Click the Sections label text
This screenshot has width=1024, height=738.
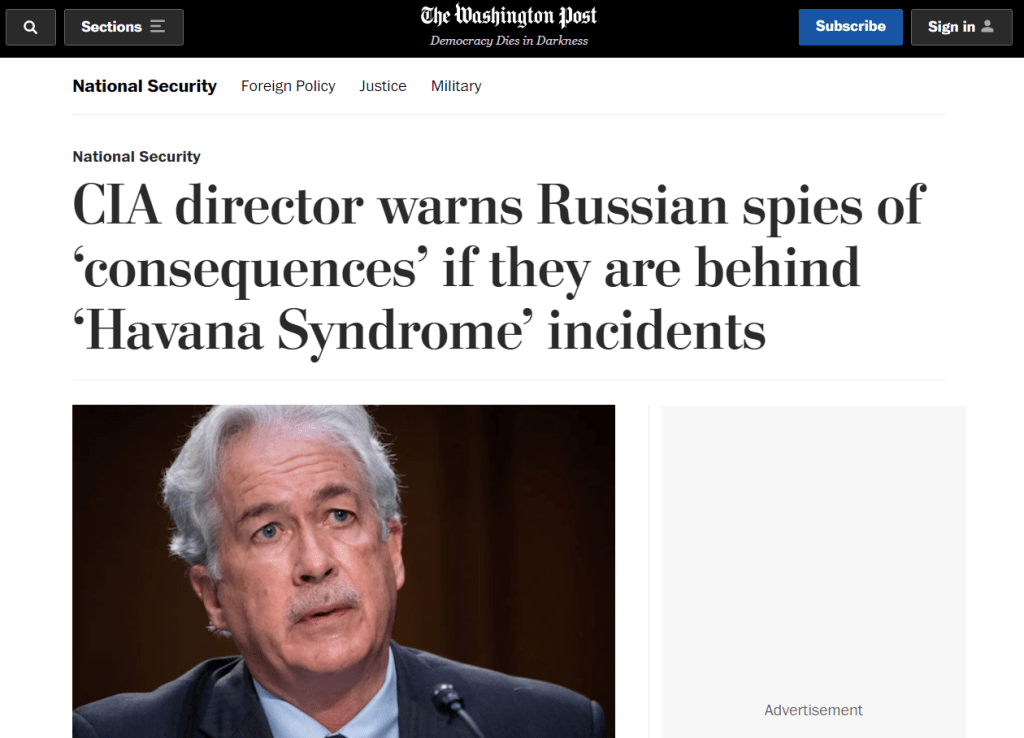(x=111, y=27)
